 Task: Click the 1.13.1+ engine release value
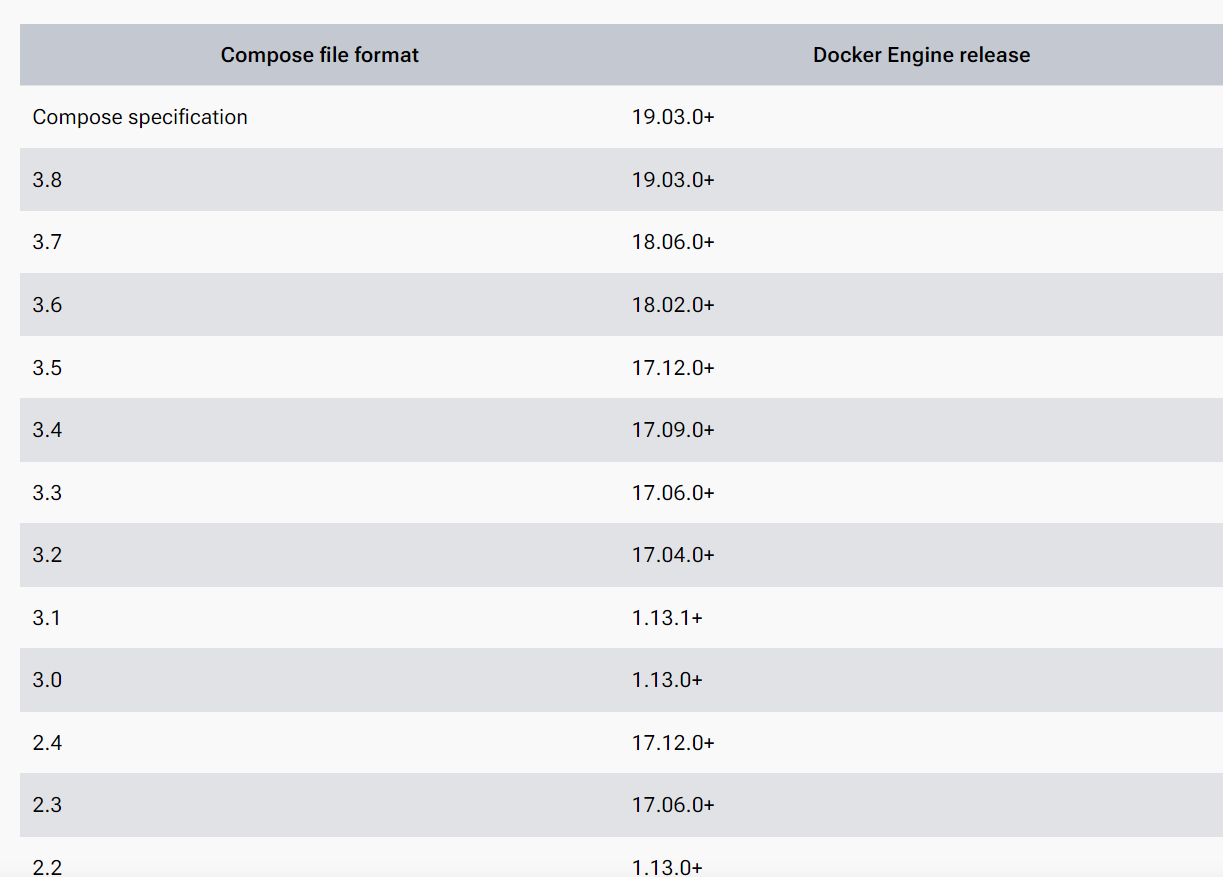pos(667,617)
